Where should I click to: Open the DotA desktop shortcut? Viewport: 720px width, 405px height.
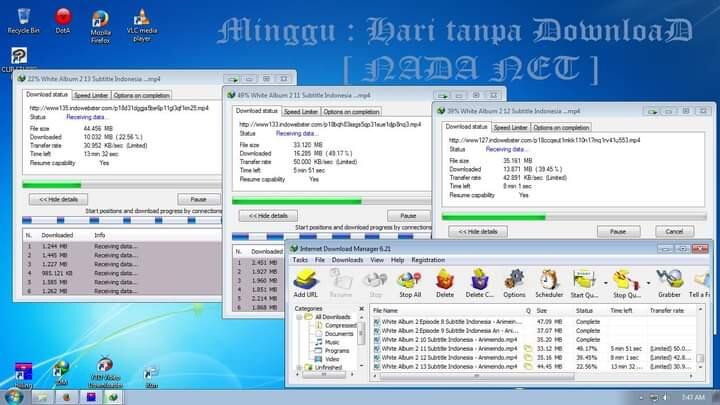63,21
